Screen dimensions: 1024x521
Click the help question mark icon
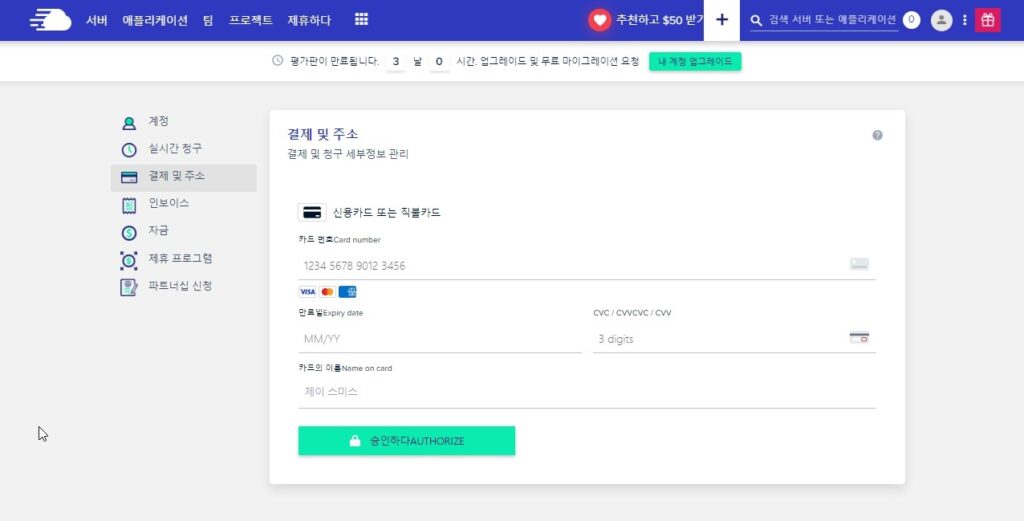[x=877, y=135]
